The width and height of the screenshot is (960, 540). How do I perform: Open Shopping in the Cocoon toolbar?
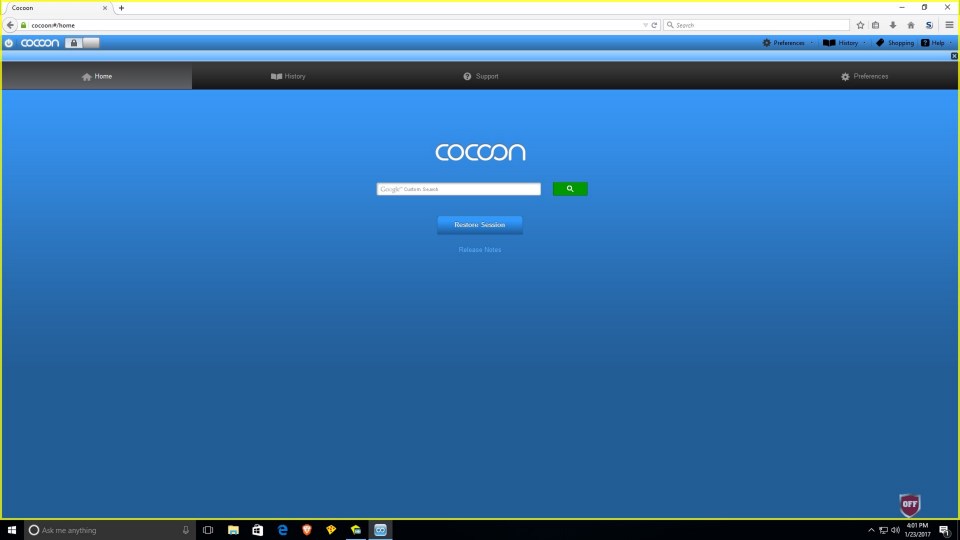coord(894,43)
